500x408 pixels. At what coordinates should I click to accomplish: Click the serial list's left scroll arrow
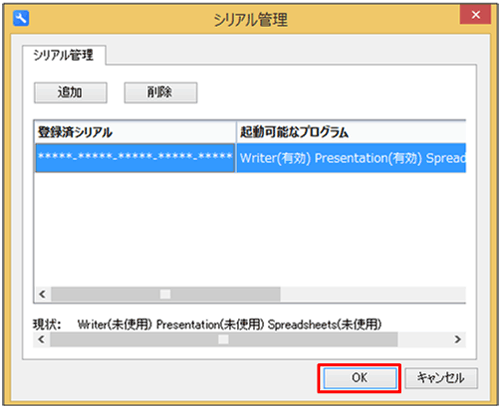point(43,294)
